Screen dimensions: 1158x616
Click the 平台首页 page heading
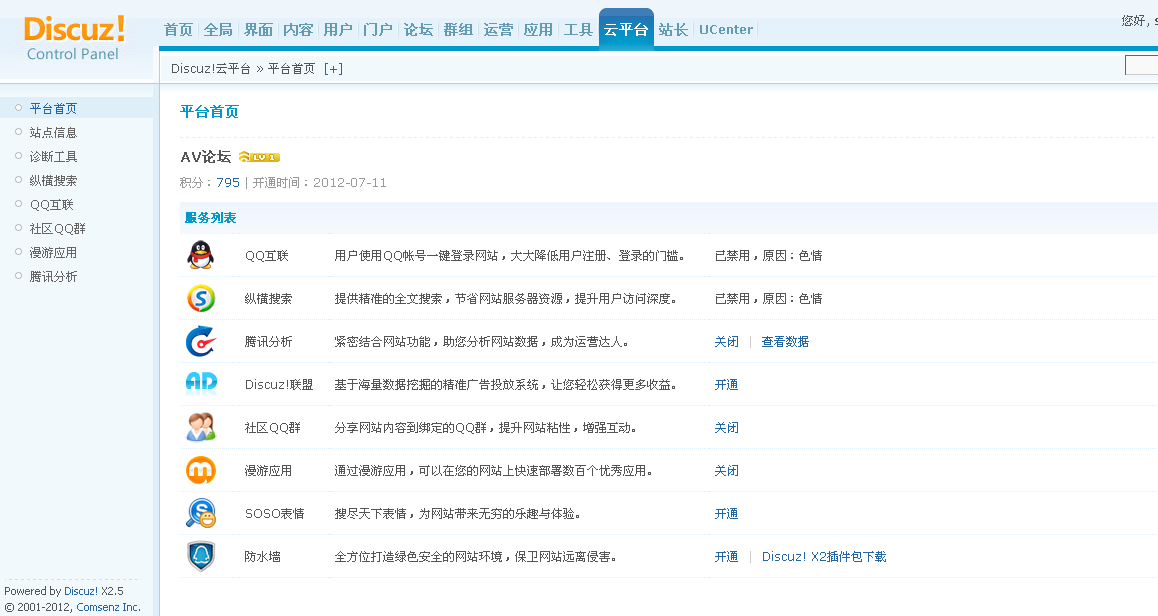click(x=210, y=112)
